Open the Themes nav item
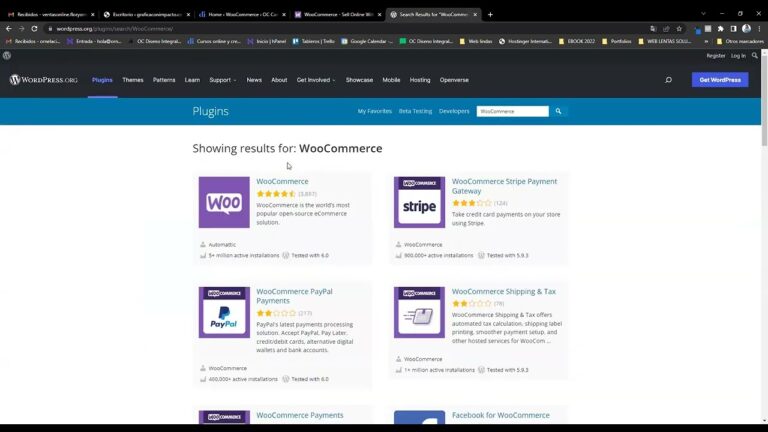This screenshot has width=768, height=432. (x=133, y=80)
